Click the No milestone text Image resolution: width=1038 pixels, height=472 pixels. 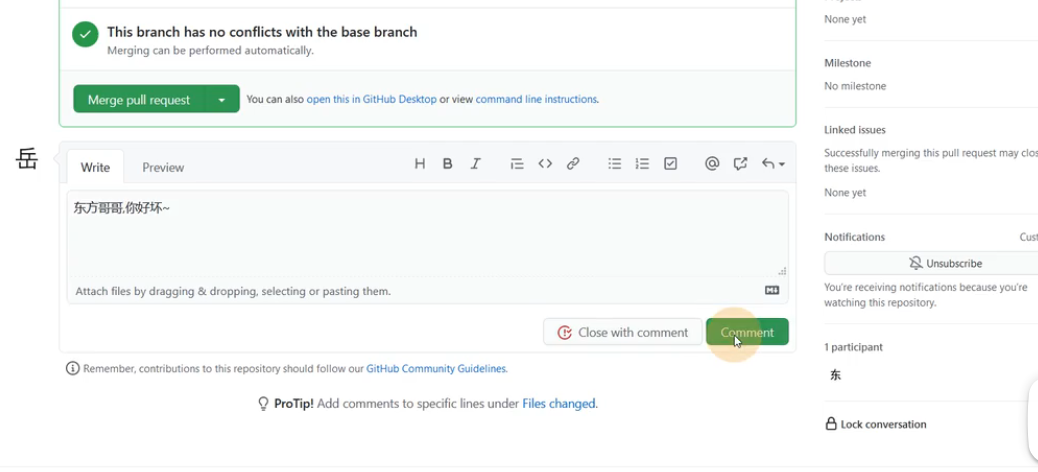[855, 86]
